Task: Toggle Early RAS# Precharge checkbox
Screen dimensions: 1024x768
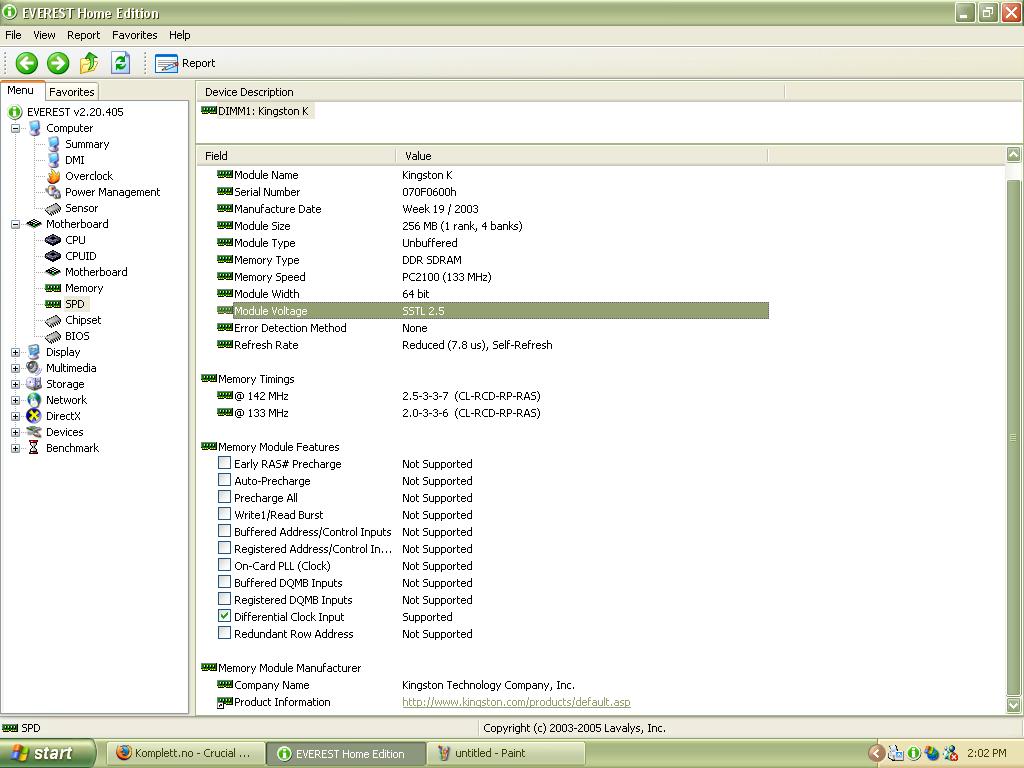Action: tap(224, 463)
